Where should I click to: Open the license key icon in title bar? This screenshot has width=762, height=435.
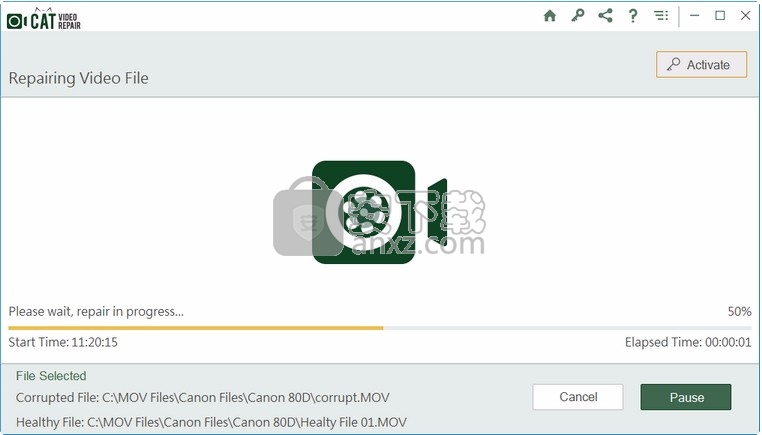578,16
